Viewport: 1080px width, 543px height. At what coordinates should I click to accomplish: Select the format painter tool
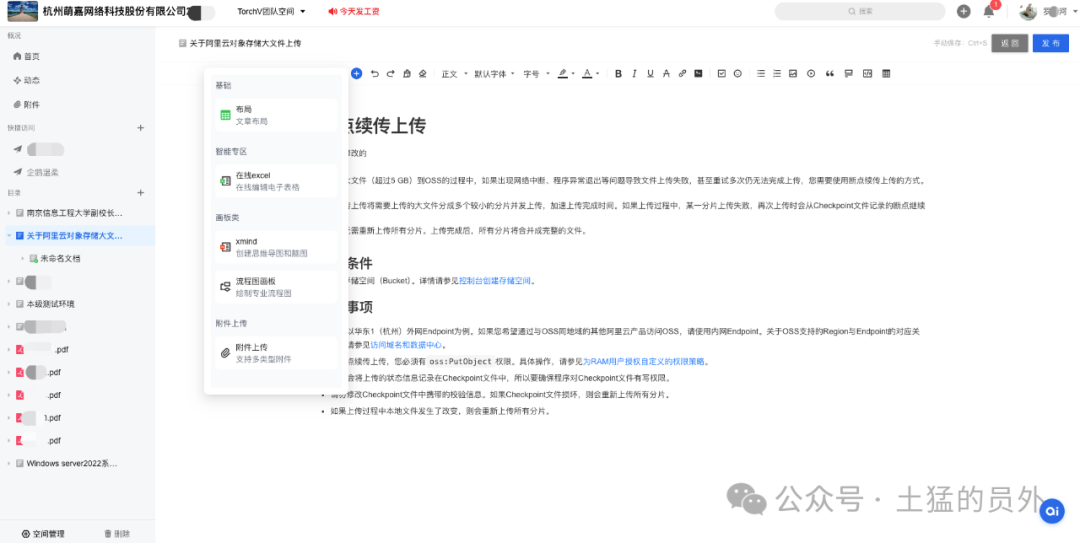click(x=407, y=74)
